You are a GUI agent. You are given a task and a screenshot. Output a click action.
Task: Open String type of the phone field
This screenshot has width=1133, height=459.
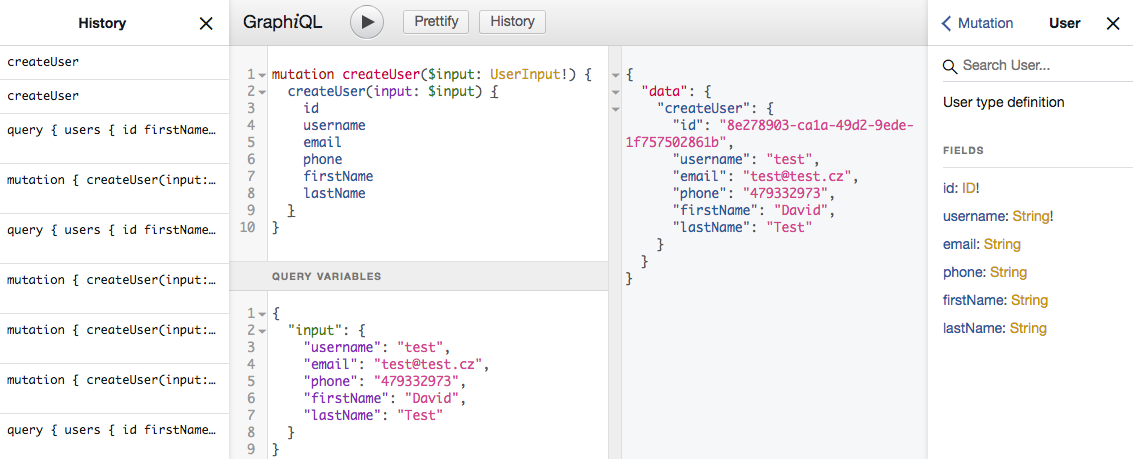click(1009, 273)
